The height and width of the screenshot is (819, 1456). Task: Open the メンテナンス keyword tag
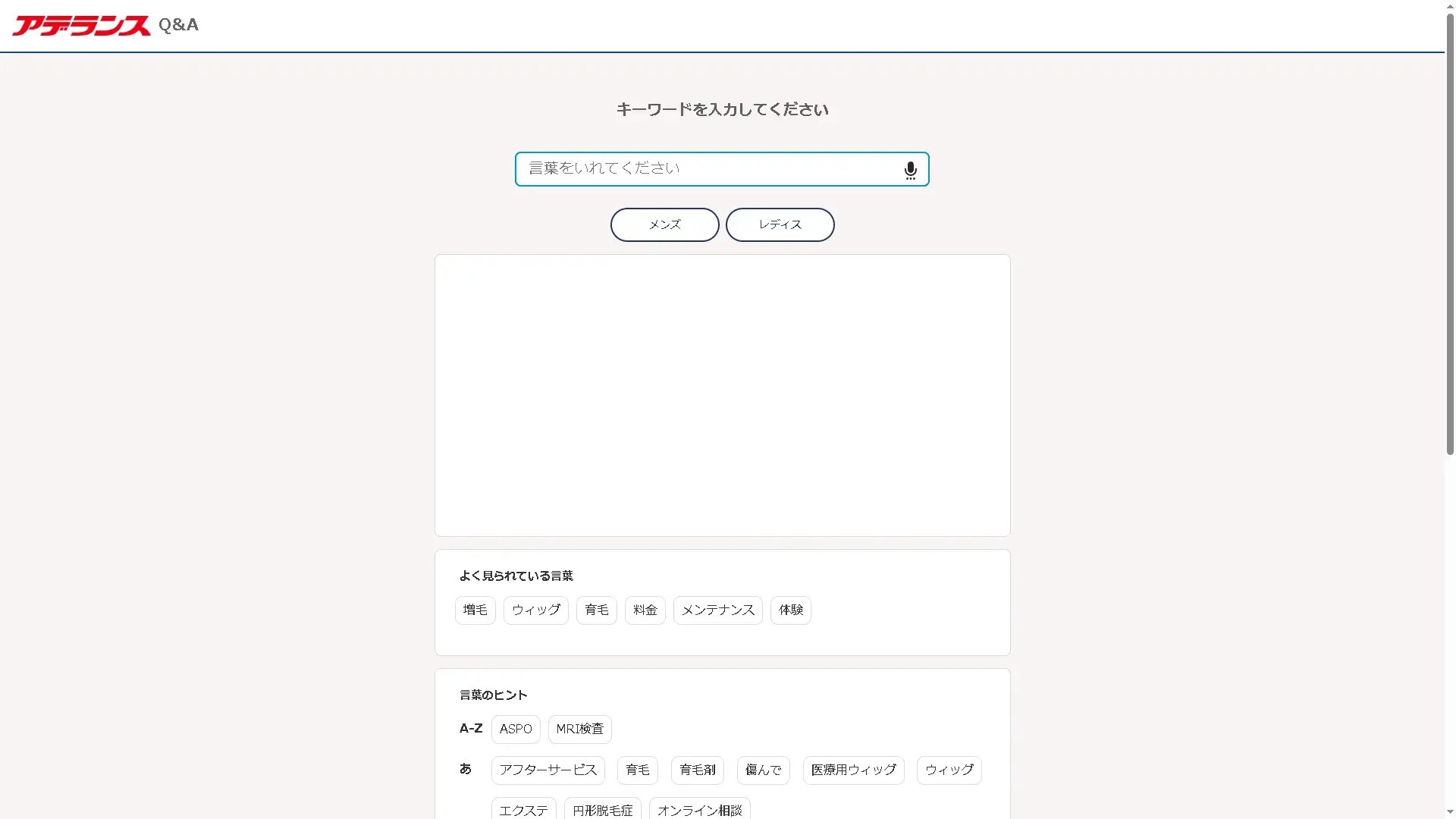(717, 610)
